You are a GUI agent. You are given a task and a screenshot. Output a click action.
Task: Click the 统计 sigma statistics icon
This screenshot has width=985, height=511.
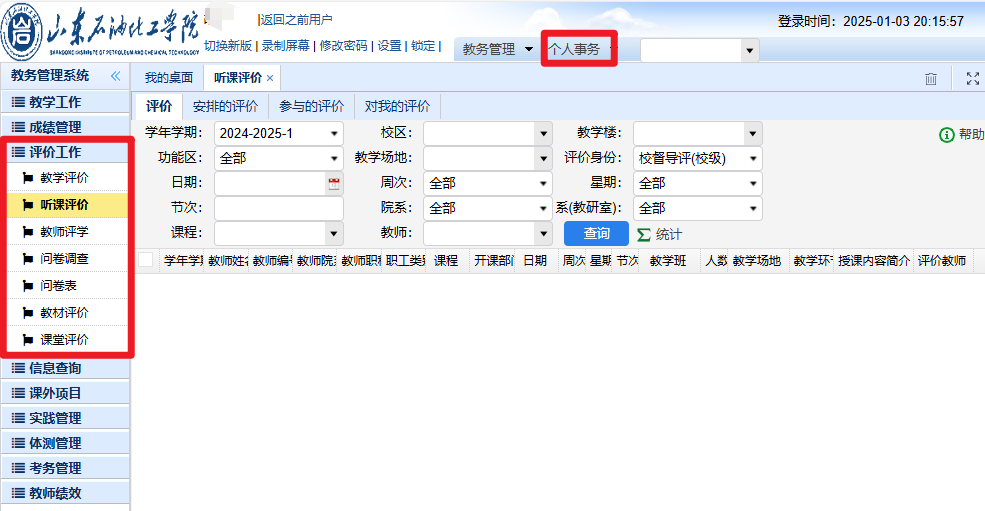click(644, 234)
